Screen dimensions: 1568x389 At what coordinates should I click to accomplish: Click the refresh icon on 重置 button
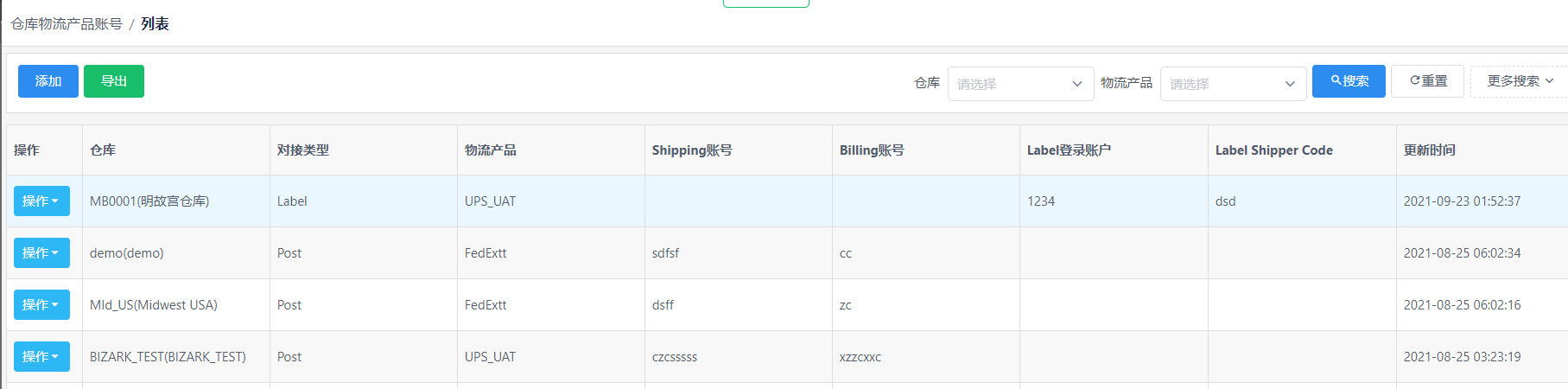click(x=1415, y=80)
